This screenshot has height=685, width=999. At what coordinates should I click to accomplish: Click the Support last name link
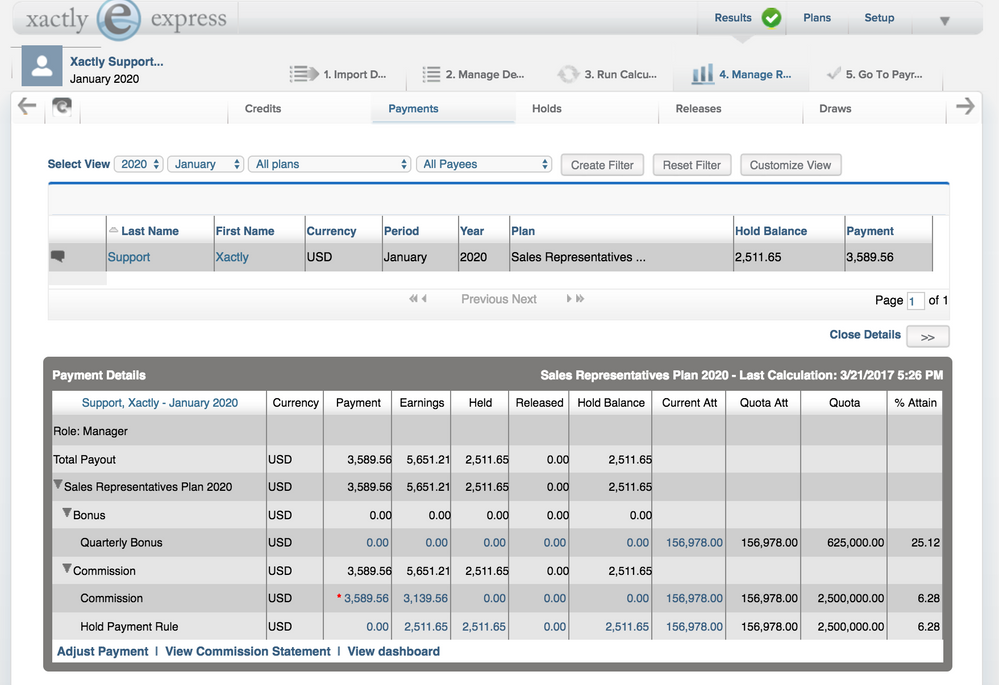129,257
